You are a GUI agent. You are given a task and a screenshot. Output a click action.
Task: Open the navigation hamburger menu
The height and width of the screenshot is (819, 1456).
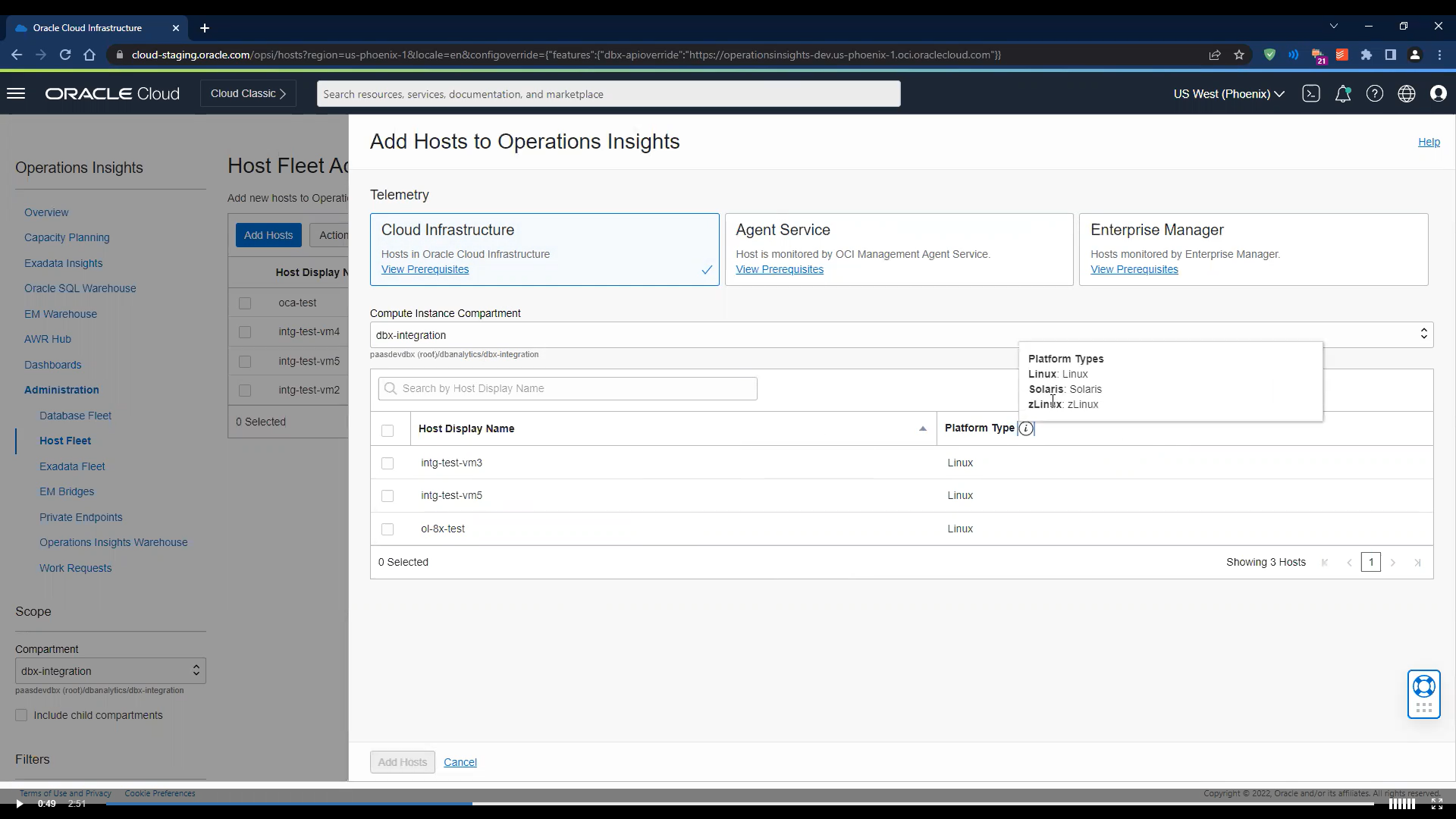click(x=16, y=93)
